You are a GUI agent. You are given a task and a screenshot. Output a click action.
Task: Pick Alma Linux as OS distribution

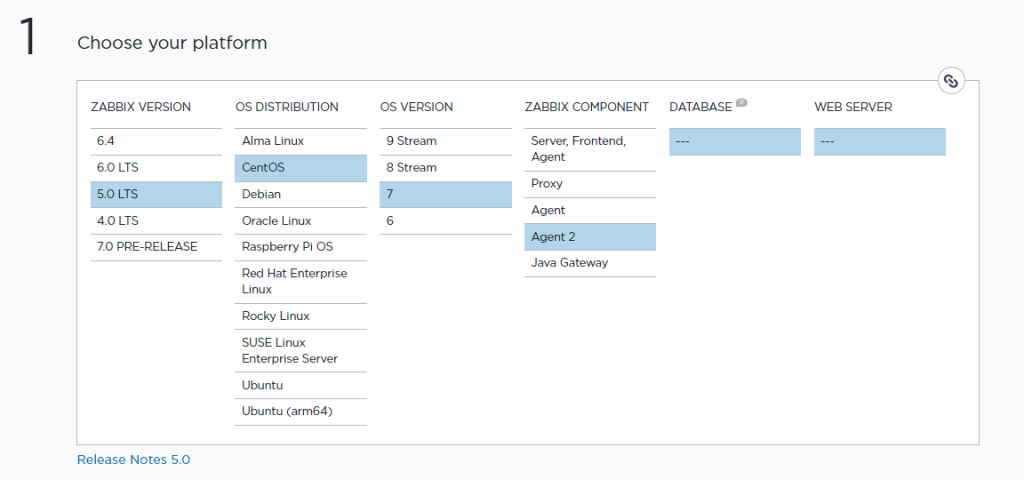[x=300, y=141]
